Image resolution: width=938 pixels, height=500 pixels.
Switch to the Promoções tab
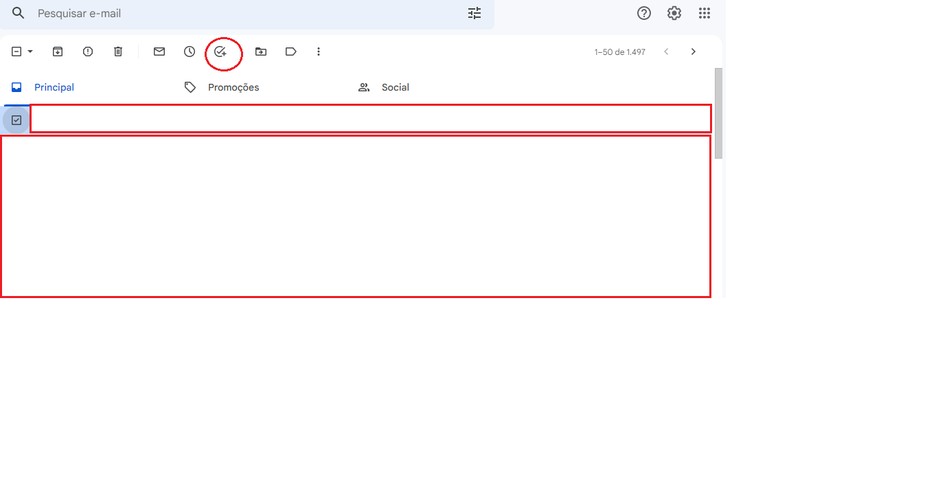pyautogui.click(x=222, y=87)
